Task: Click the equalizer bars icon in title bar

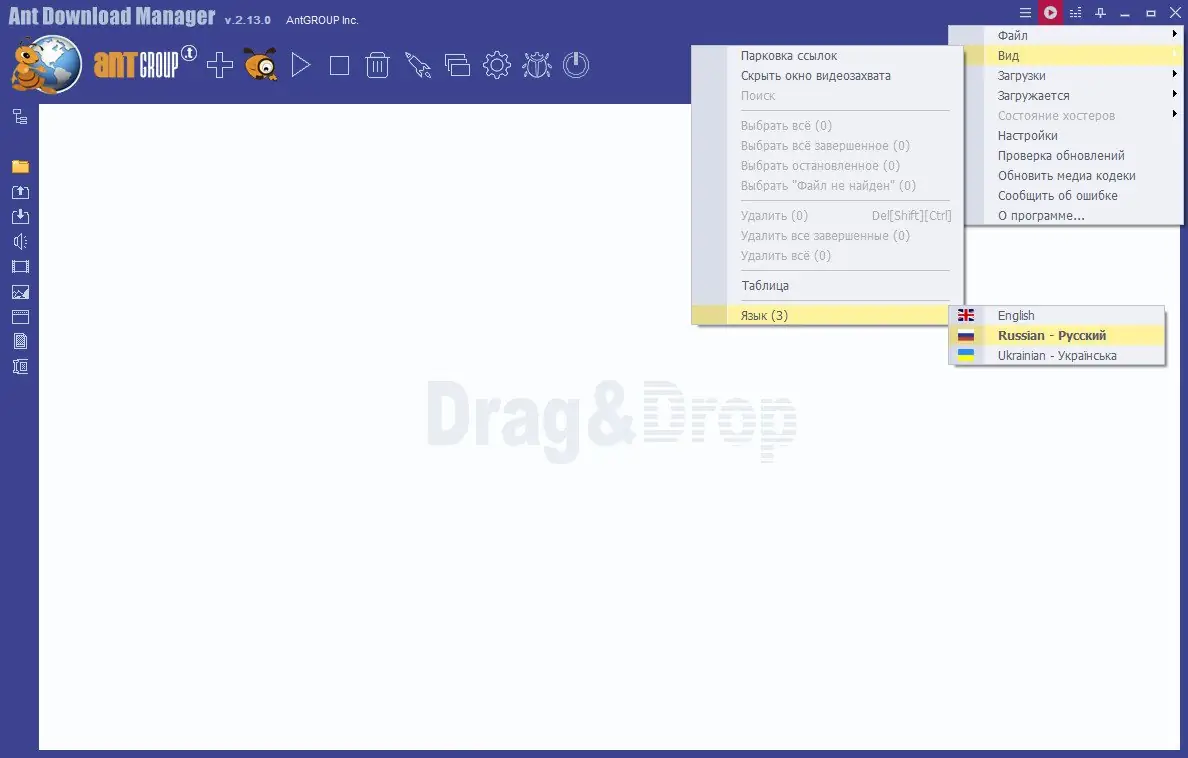Action: (1075, 13)
